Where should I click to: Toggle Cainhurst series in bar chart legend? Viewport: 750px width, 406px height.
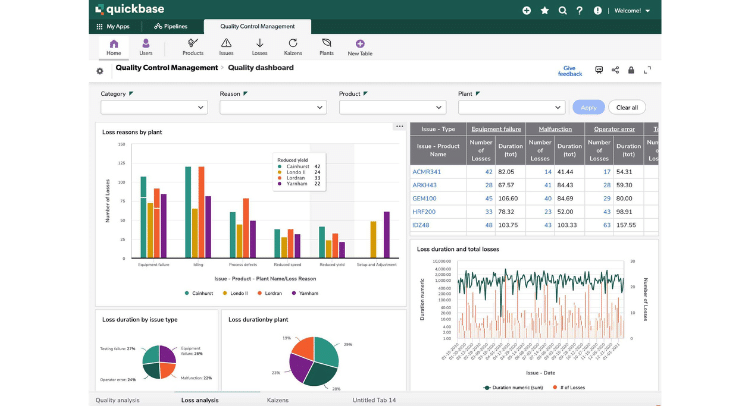199,293
